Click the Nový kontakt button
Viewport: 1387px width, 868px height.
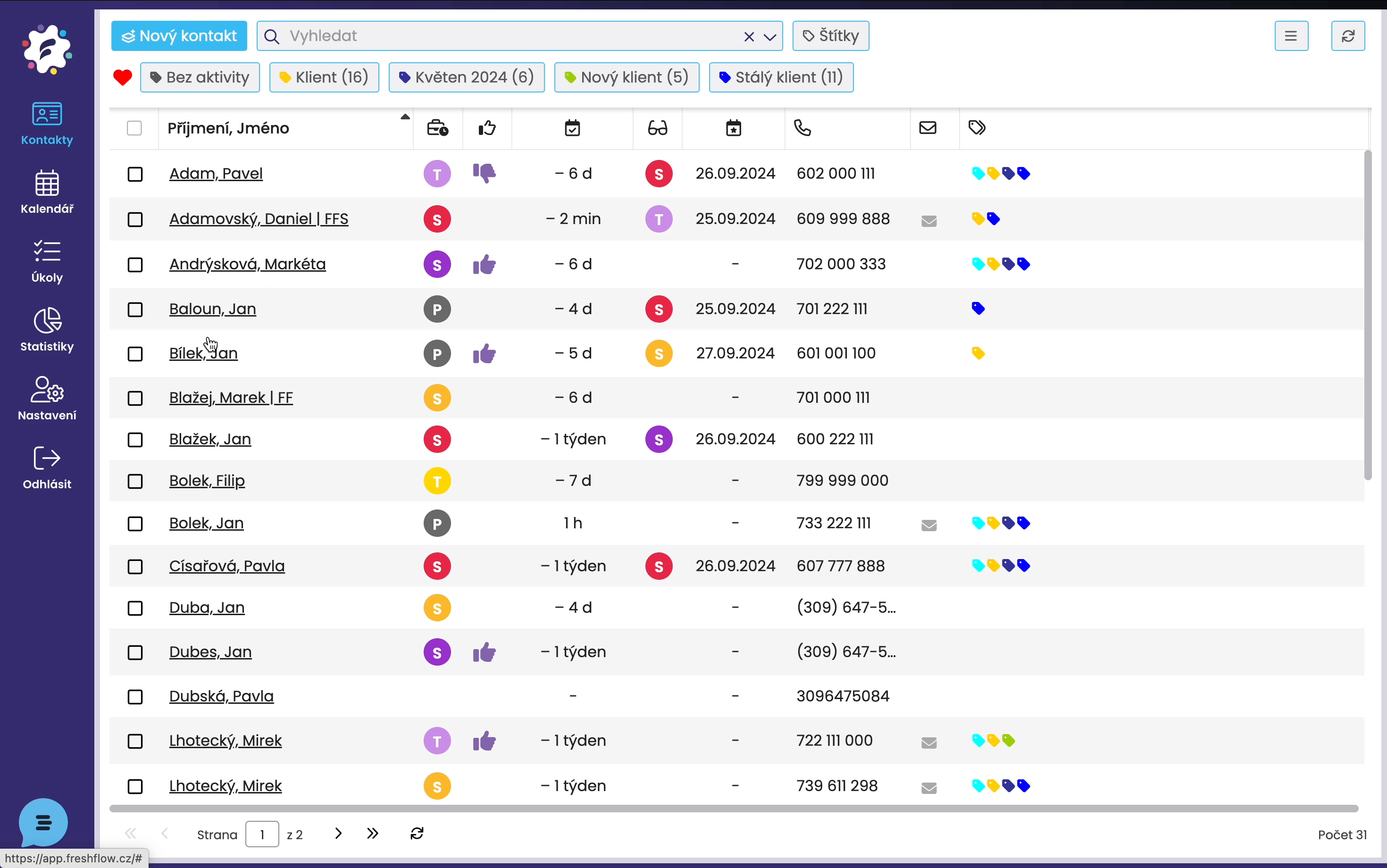179,36
